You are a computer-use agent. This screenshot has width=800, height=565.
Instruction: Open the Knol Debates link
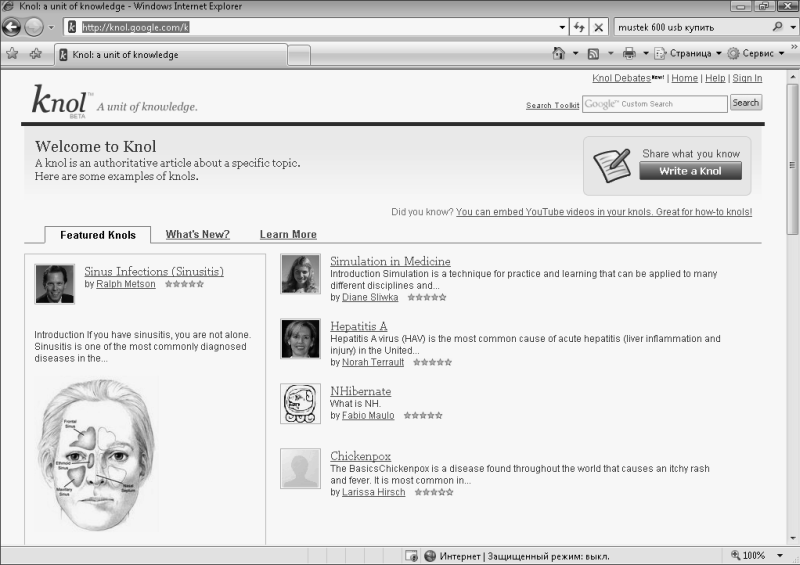pyautogui.click(x=621, y=78)
